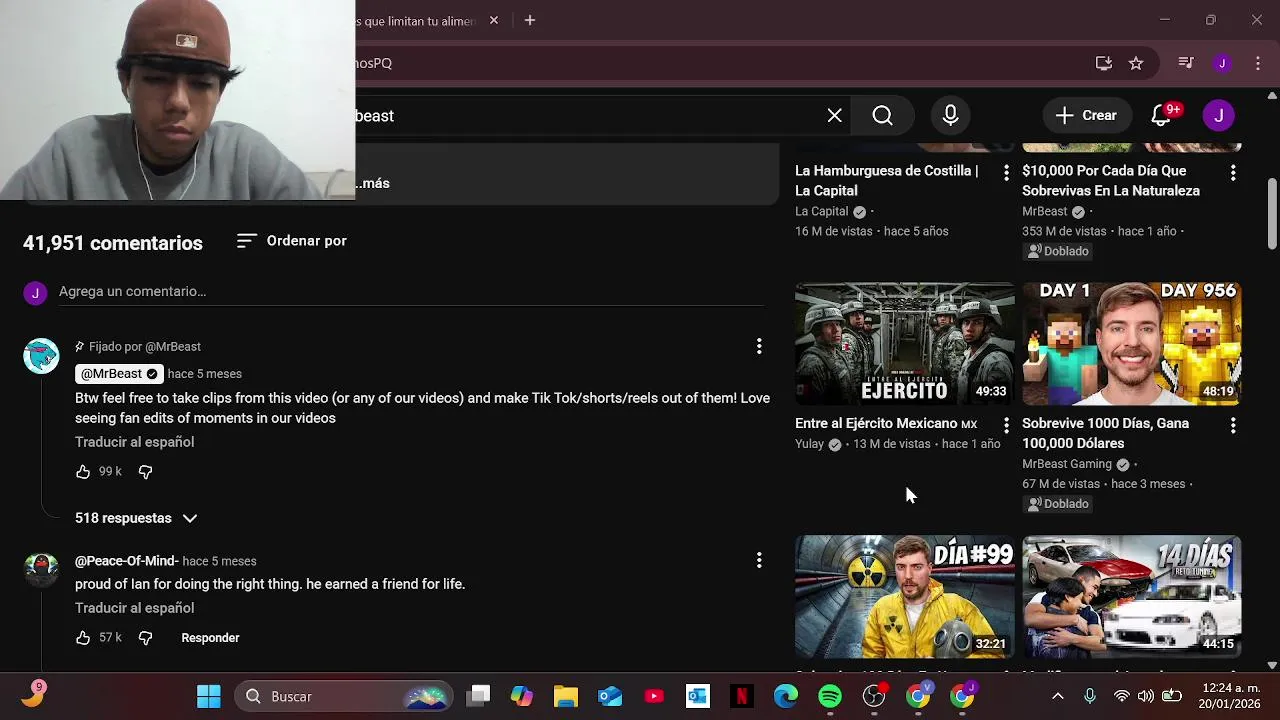This screenshot has height=720, width=1280.
Task: Open Chrome profile J avatar in toolbar
Action: coord(1222,63)
